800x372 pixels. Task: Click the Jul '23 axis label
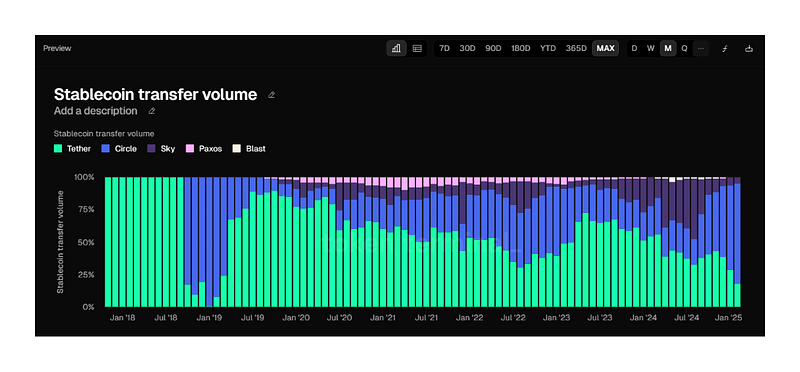click(599, 317)
